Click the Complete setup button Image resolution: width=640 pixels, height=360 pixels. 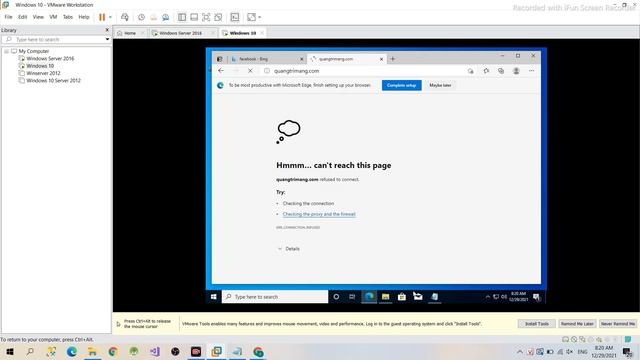coord(402,85)
